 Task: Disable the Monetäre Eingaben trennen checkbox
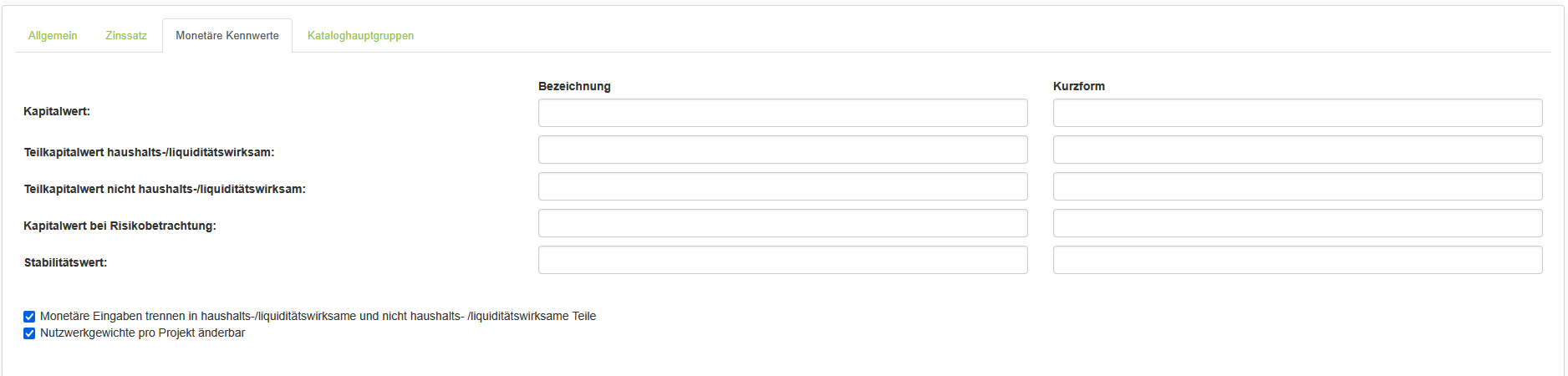click(x=29, y=317)
